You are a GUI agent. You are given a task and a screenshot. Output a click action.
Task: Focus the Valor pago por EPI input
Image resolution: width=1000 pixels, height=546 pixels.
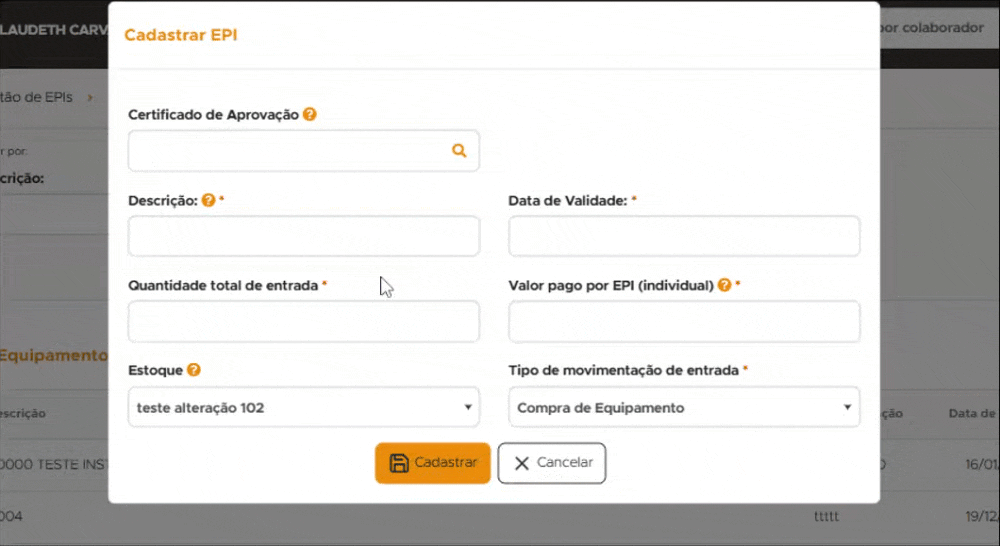click(684, 322)
